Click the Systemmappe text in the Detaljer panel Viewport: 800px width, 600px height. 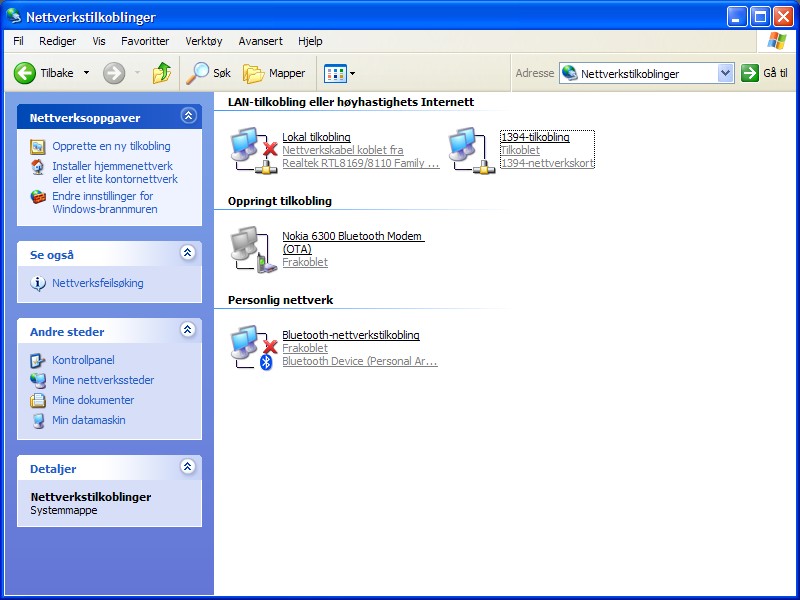pos(64,510)
